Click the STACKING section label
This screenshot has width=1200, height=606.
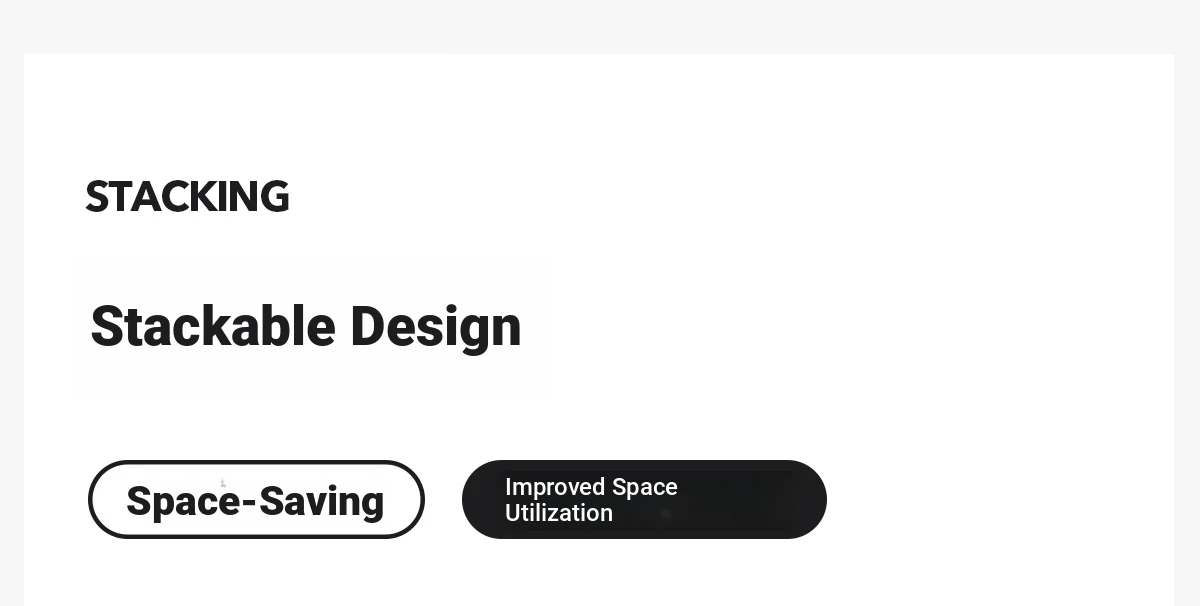click(x=188, y=197)
